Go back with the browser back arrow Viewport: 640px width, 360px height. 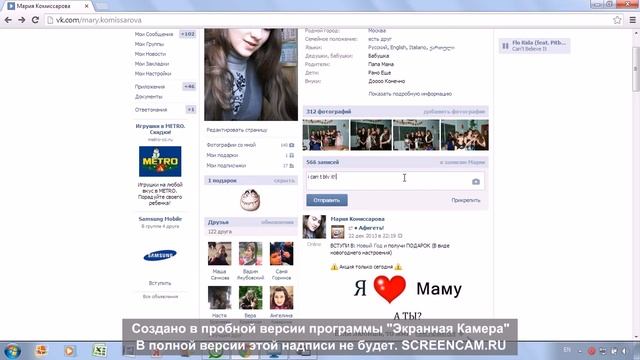(8, 20)
